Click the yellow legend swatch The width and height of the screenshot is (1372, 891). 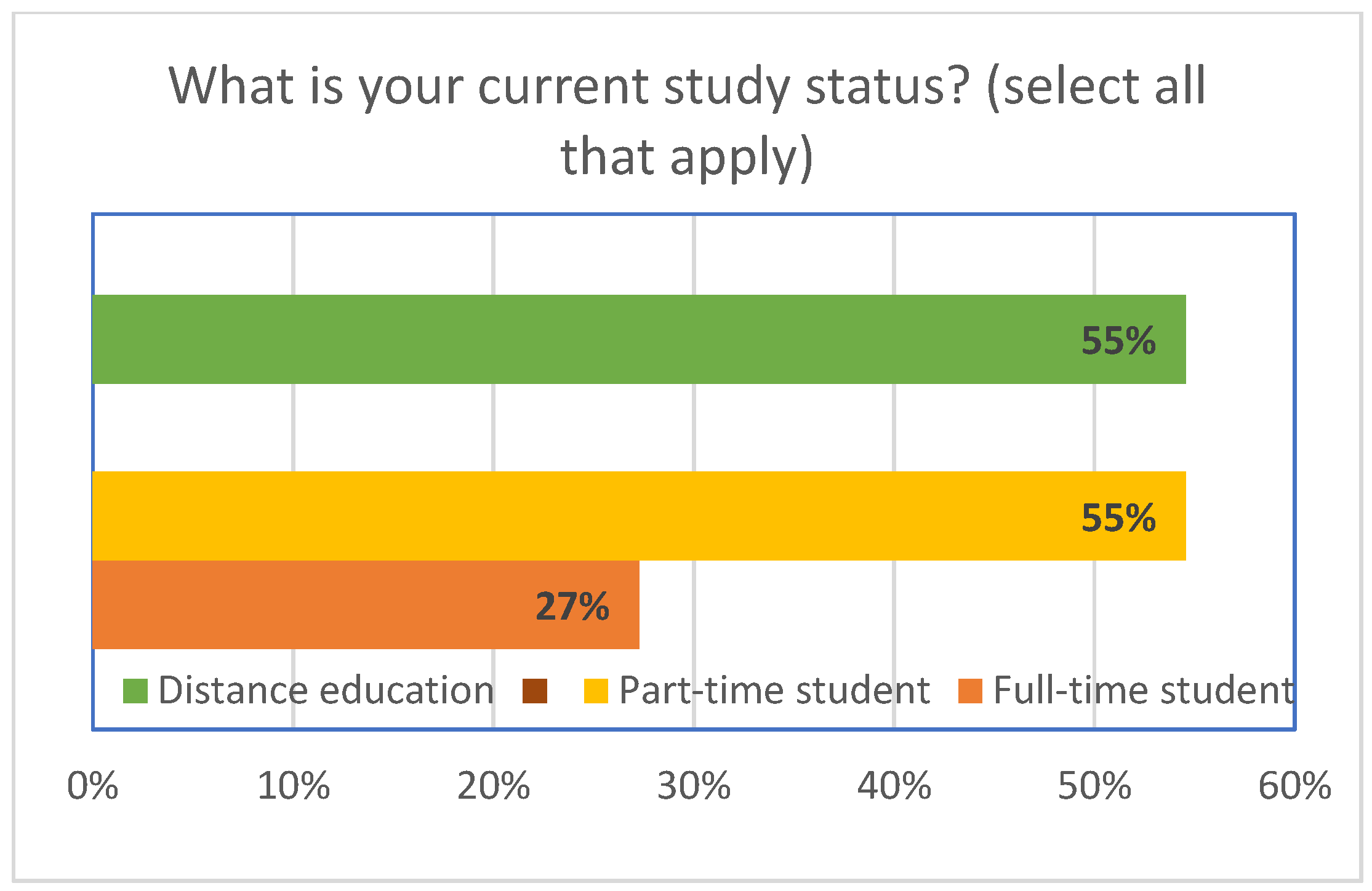(x=595, y=690)
